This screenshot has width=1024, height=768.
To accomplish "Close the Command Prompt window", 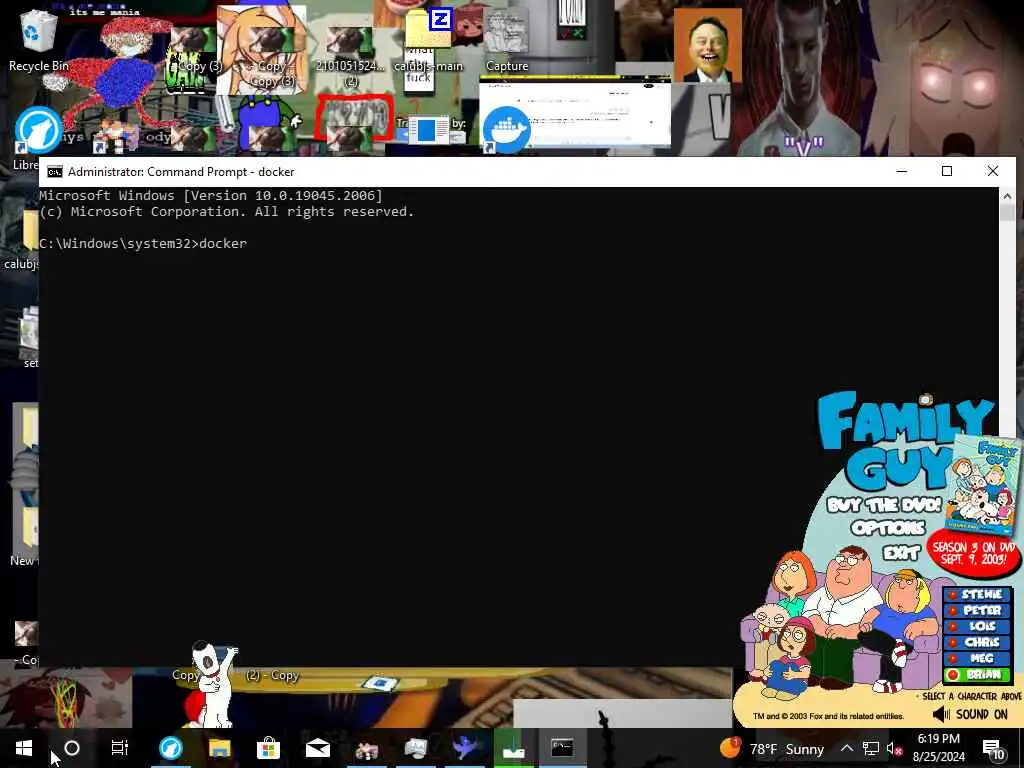I will point(993,171).
